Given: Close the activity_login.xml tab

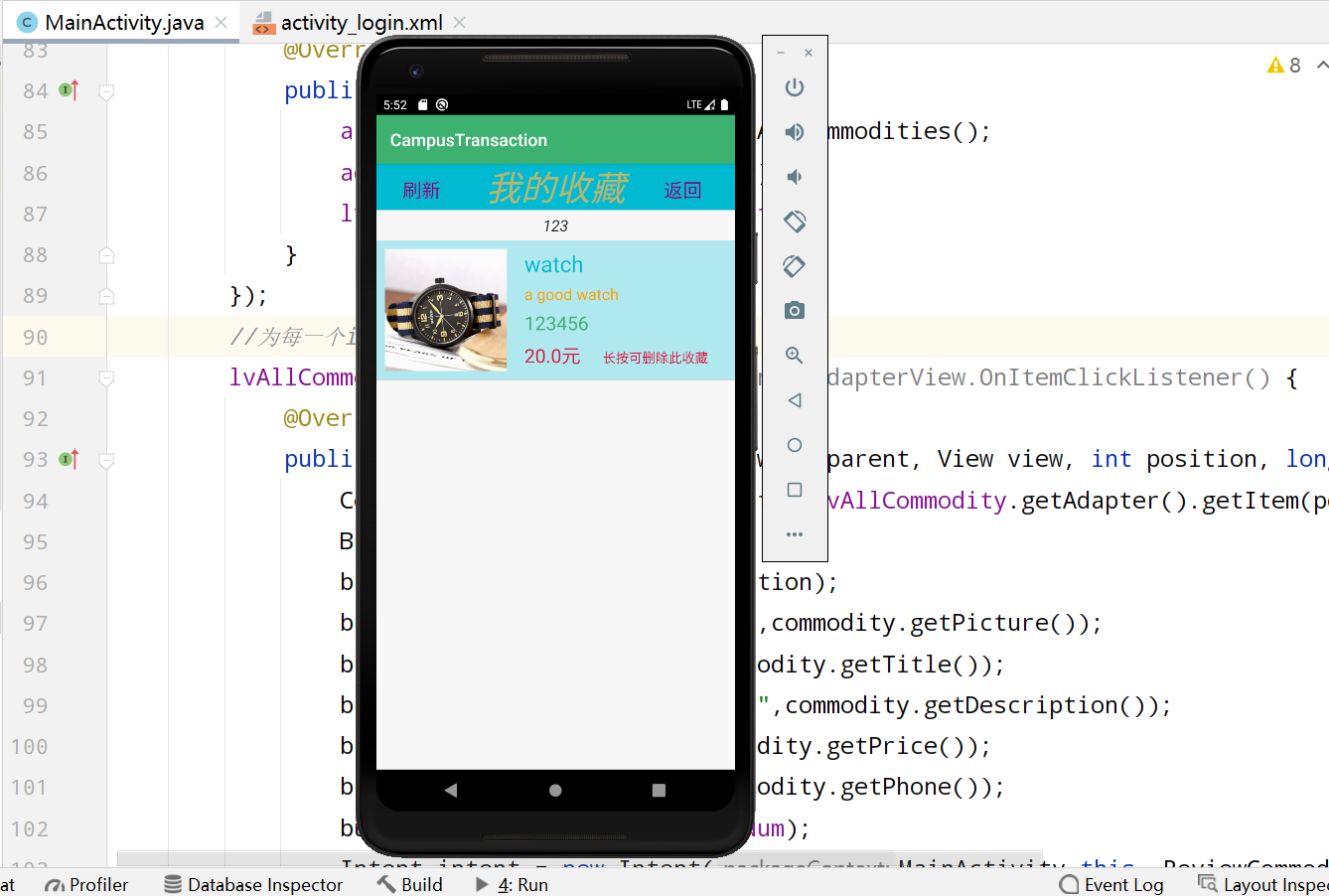Looking at the screenshot, I should (459, 22).
